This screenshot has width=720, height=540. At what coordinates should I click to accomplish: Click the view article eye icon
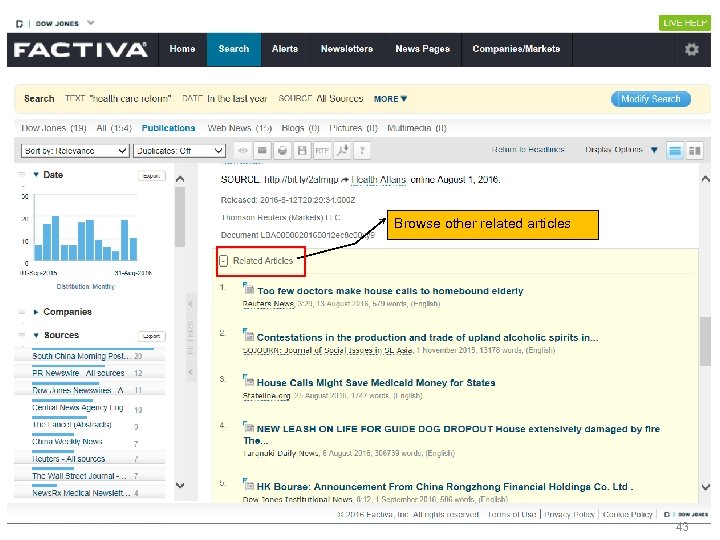click(243, 151)
